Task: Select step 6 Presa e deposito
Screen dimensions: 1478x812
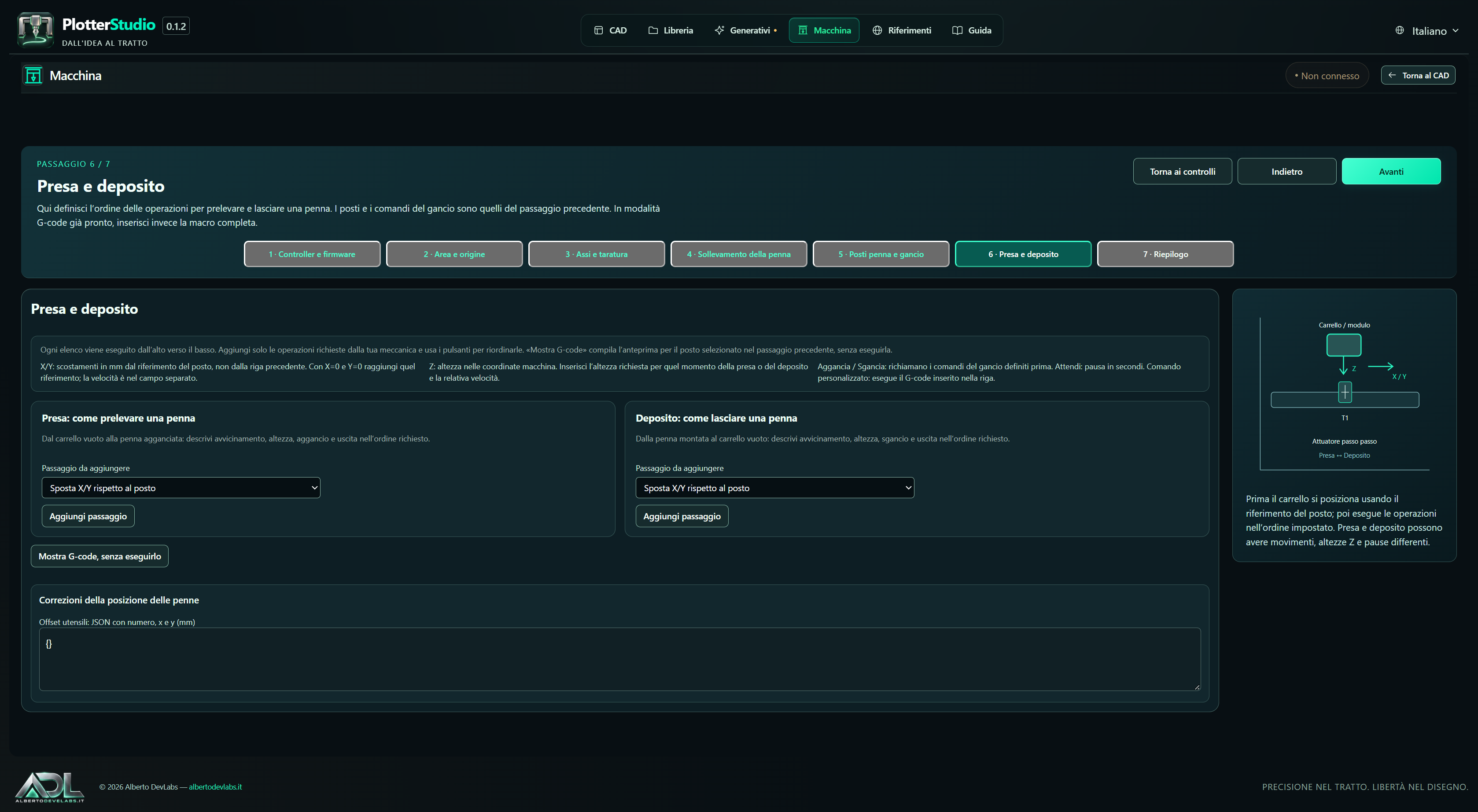Action: (1024, 254)
